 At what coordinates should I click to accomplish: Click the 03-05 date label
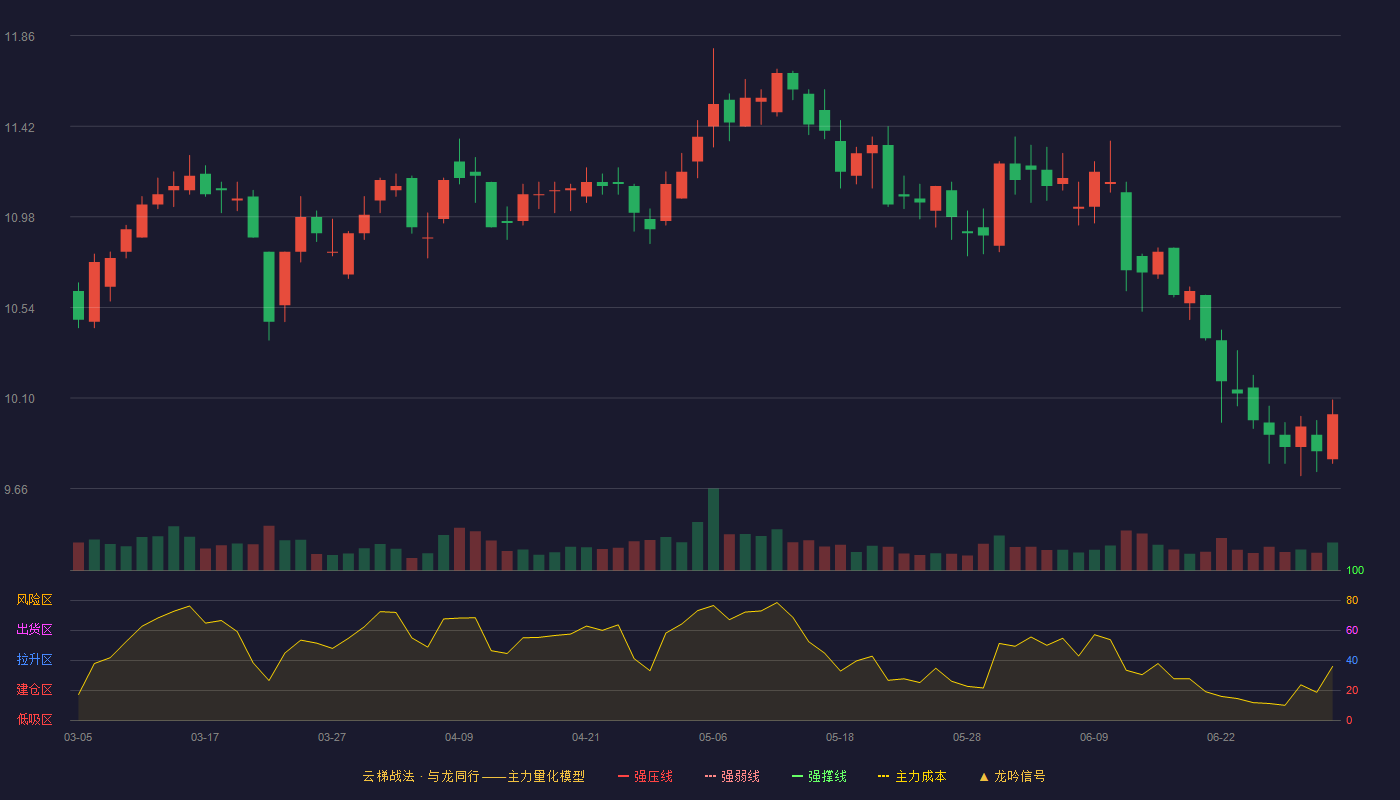tap(78, 737)
